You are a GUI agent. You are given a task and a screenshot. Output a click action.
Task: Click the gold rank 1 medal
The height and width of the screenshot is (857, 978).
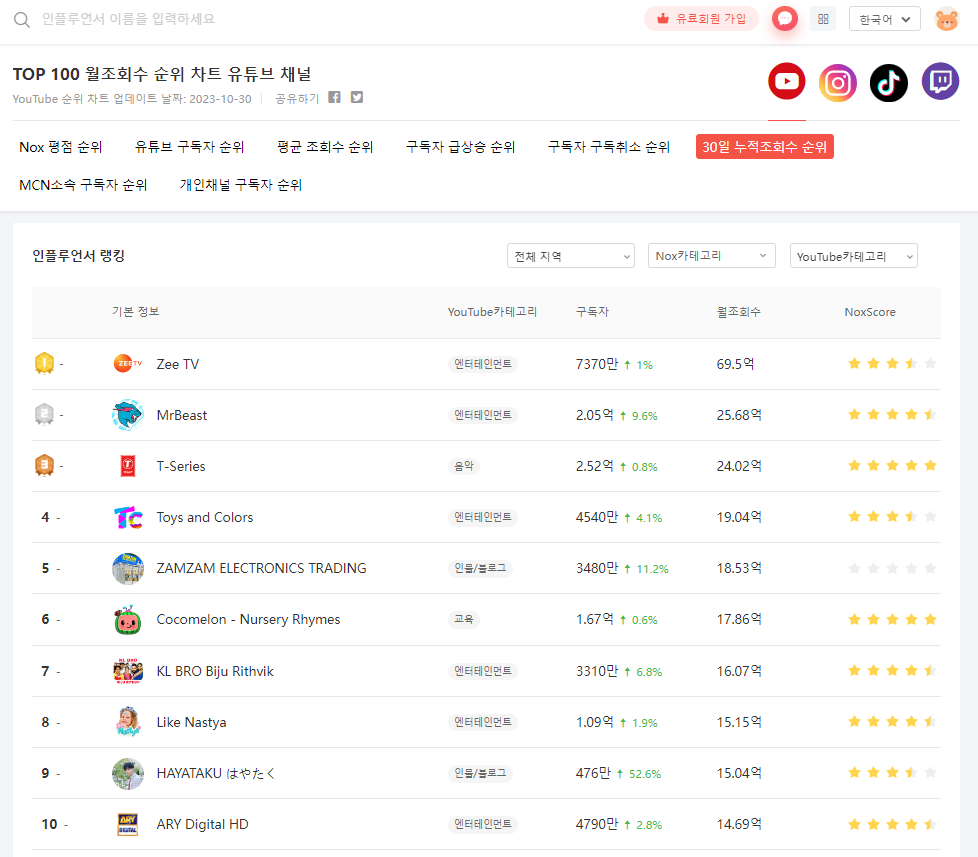click(44, 363)
